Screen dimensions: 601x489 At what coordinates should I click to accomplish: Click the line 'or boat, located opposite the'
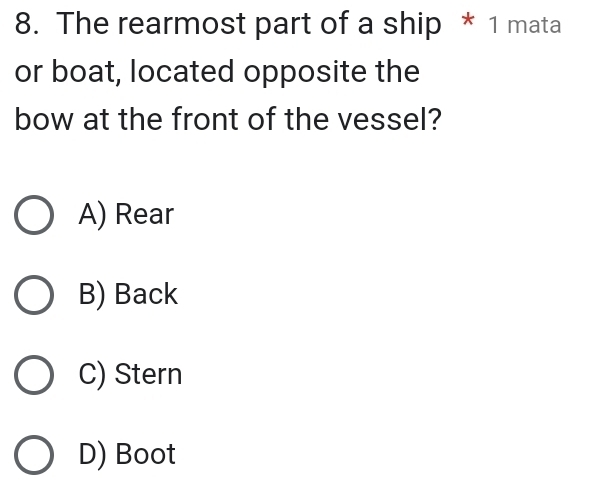(x=217, y=73)
